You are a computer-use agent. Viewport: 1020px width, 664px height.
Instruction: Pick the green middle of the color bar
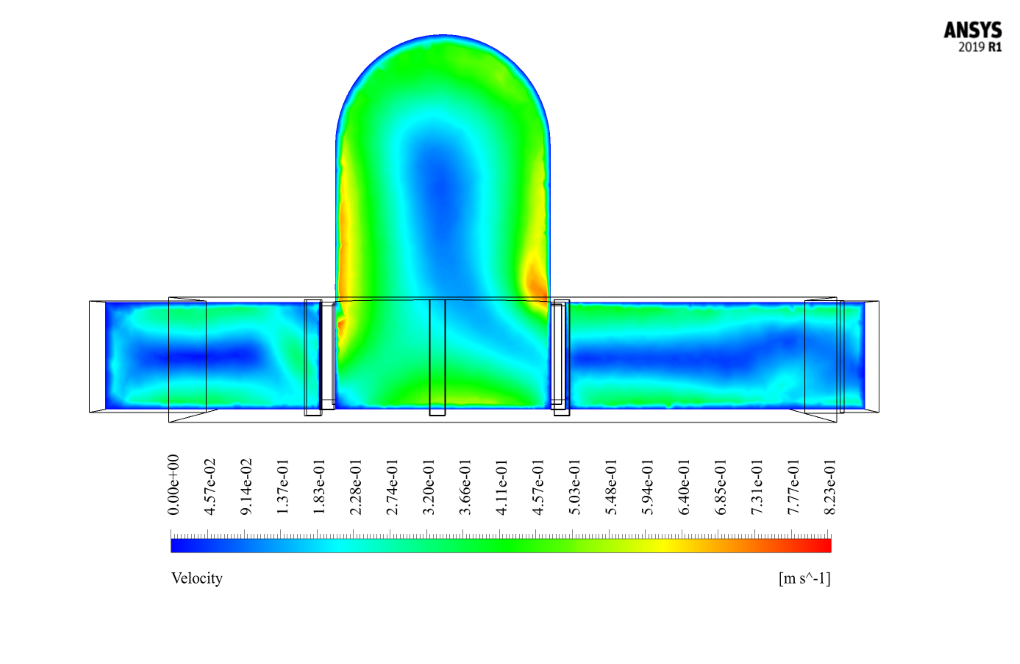(x=500, y=545)
